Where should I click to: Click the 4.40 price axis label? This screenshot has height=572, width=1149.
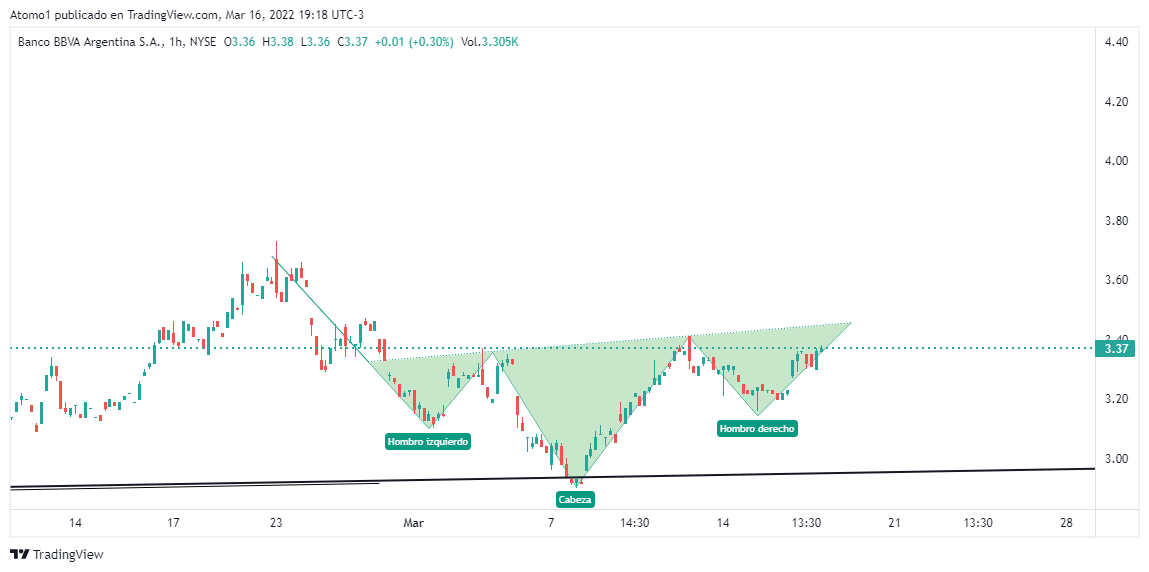click(x=1115, y=43)
